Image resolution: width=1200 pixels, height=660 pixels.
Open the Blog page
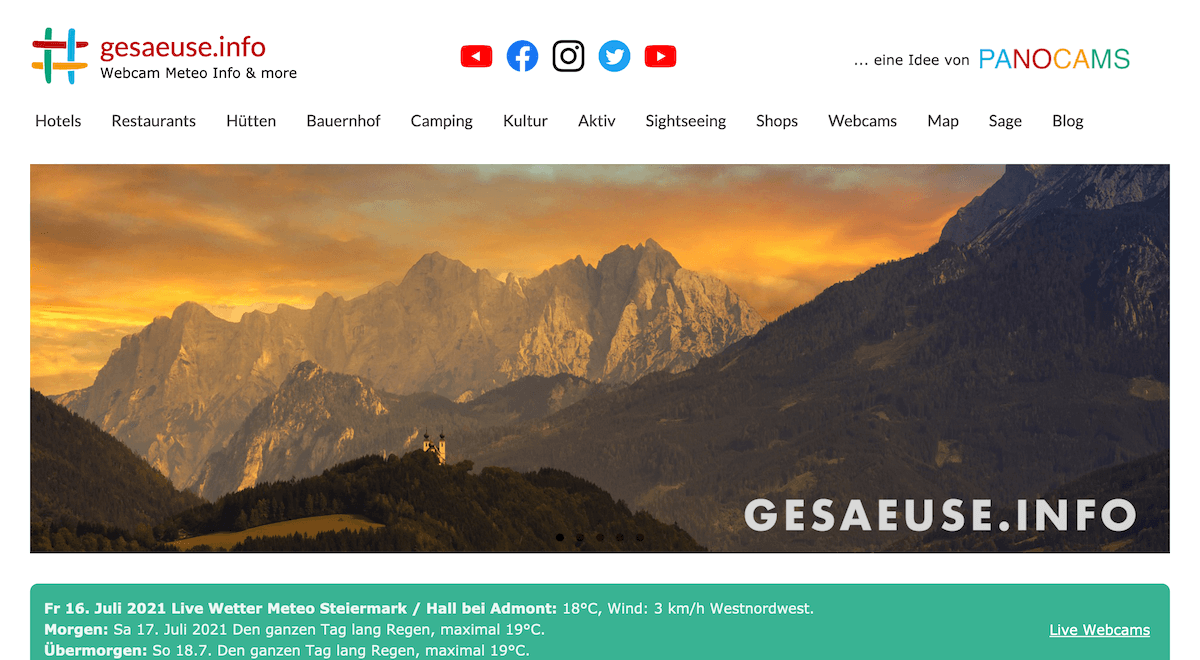(1068, 121)
